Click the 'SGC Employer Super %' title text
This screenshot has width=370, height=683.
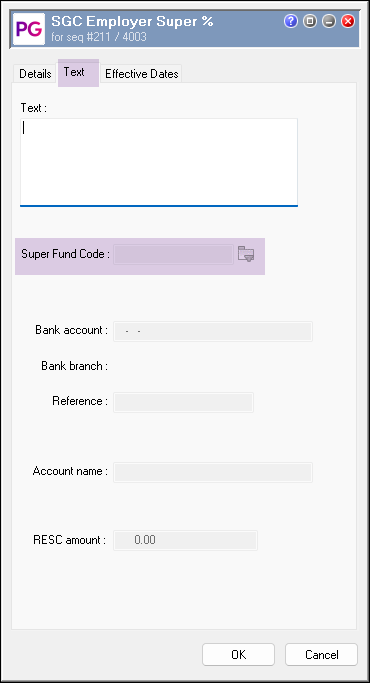[x=132, y=22]
